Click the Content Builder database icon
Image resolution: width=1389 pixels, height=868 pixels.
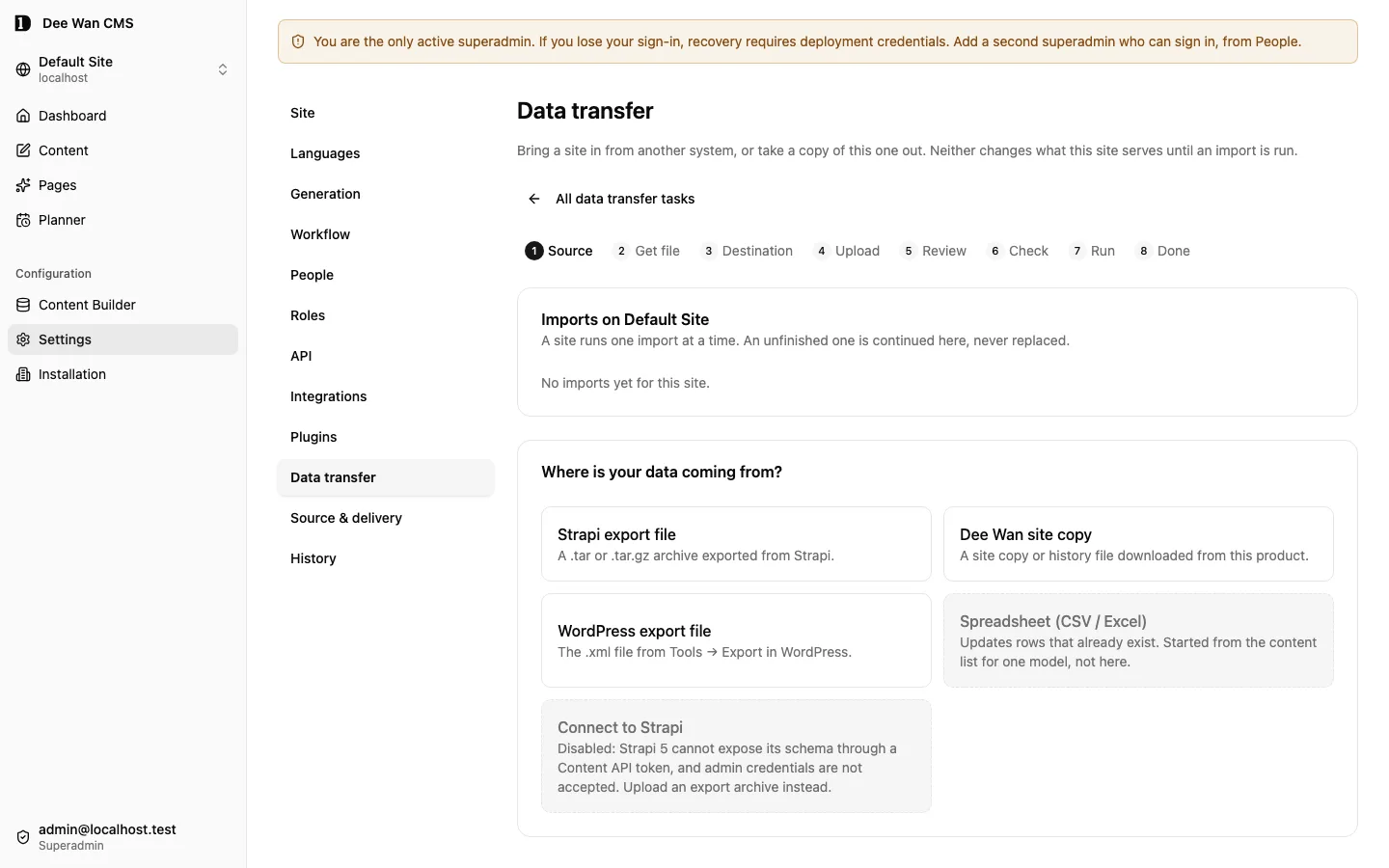point(23,305)
